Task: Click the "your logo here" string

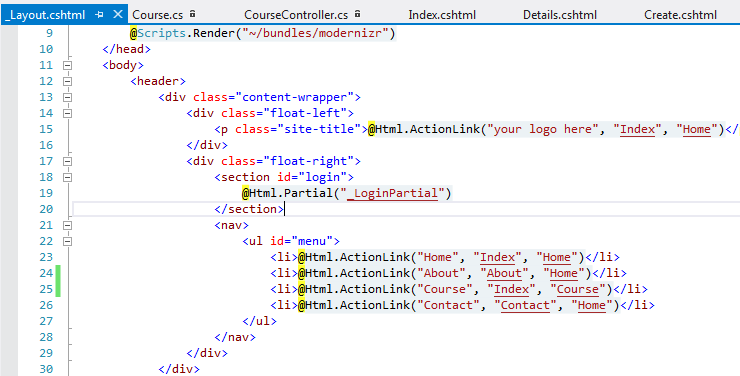Action: tap(543, 129)
